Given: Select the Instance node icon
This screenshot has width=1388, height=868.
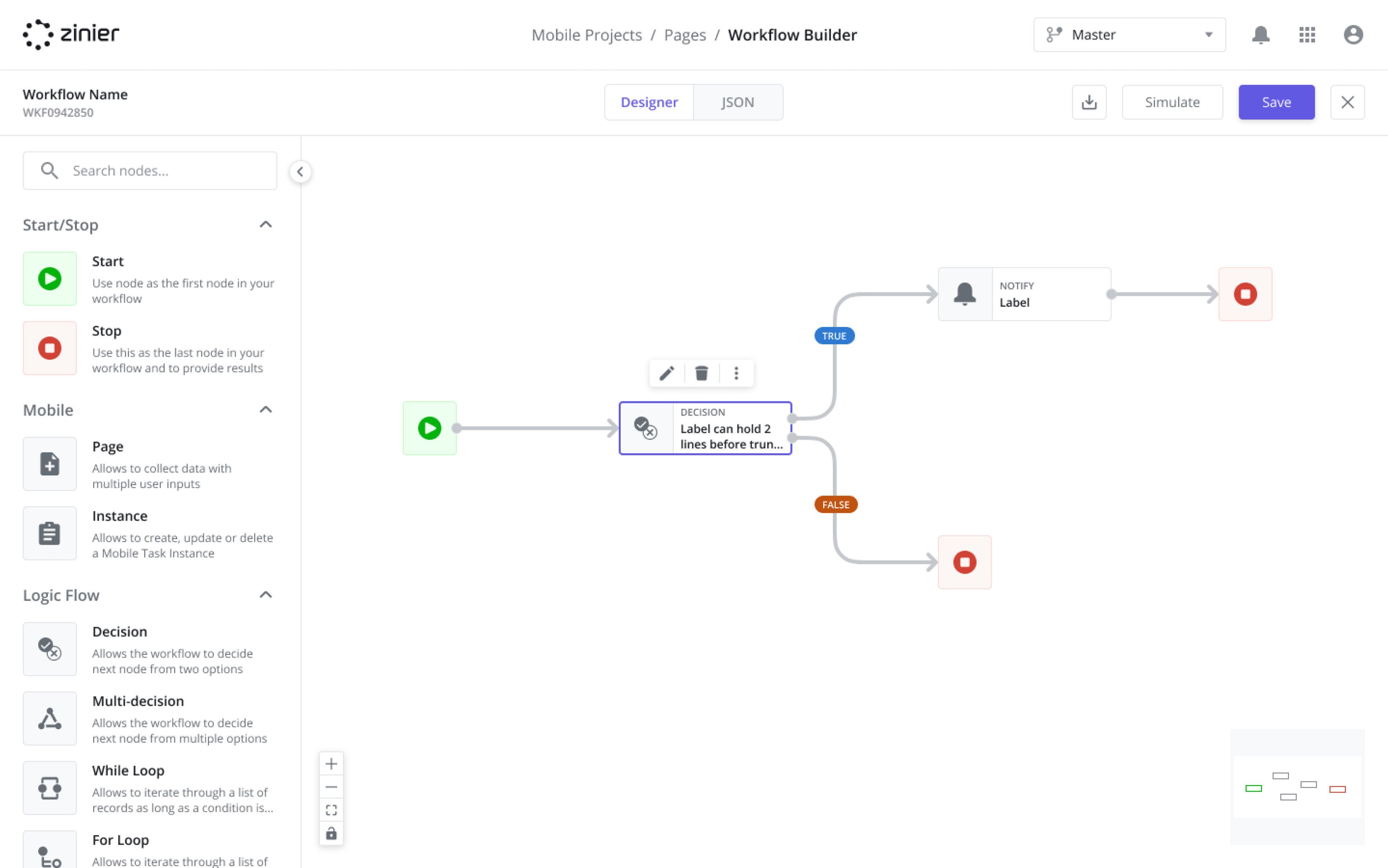Looking at the screenshot, I should 50,533.
